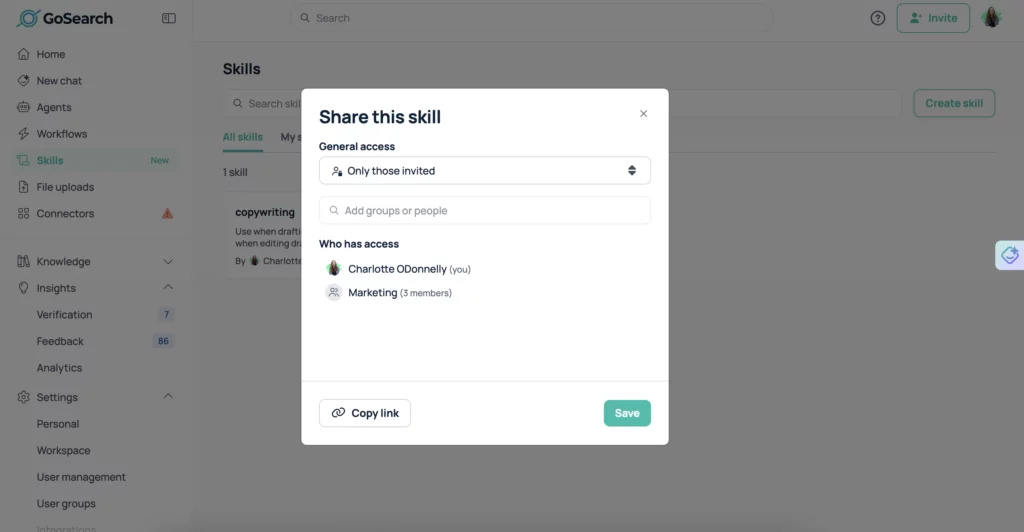Image resolution: width=1024 pixels, height=532 pixels.
Task: Save the sharing settings
Action: (627, 413)
